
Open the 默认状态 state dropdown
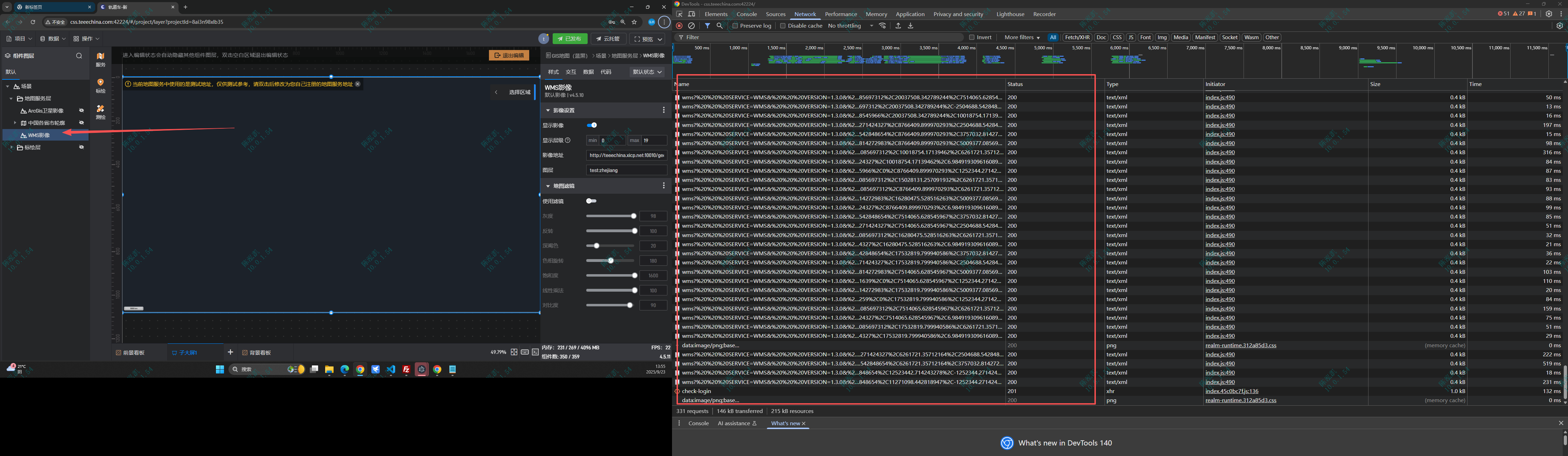tap(647, 72)
